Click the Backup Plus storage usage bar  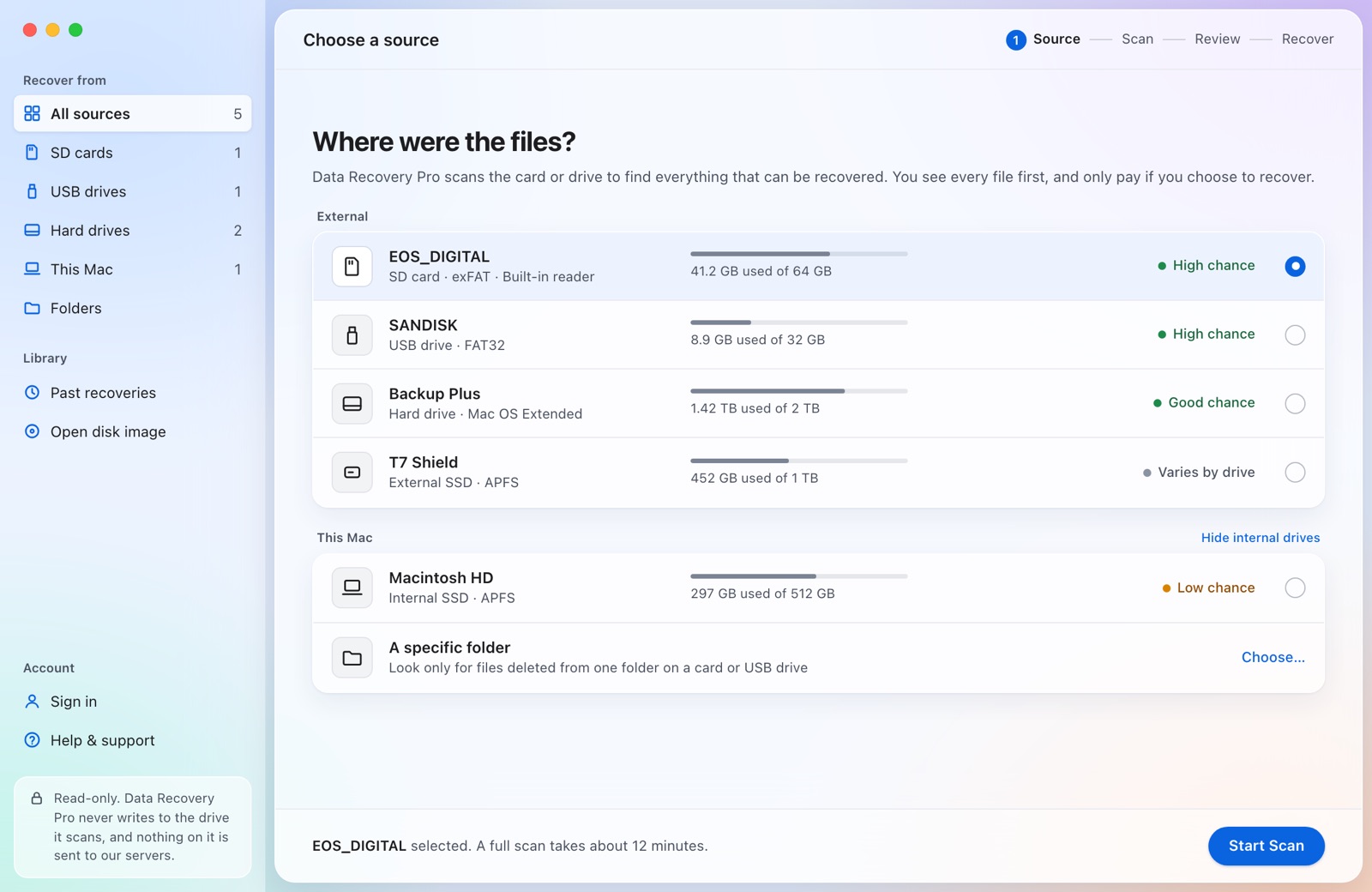pos(798,391)
